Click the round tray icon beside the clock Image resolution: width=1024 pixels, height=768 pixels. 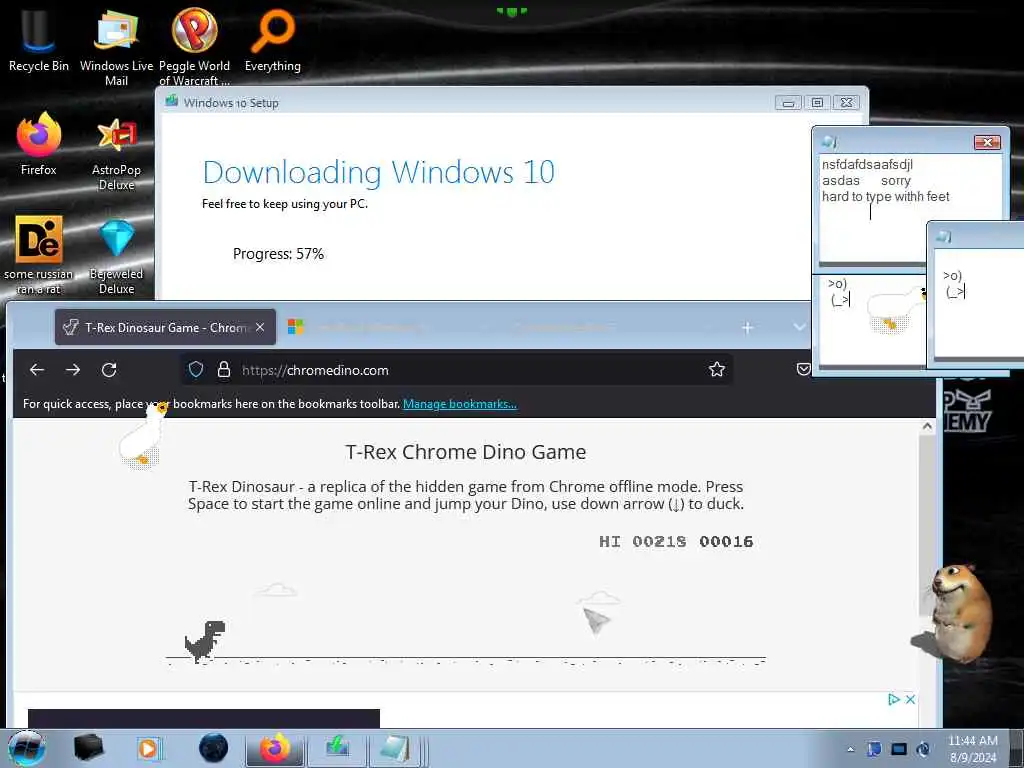click(x=923, y=749)
